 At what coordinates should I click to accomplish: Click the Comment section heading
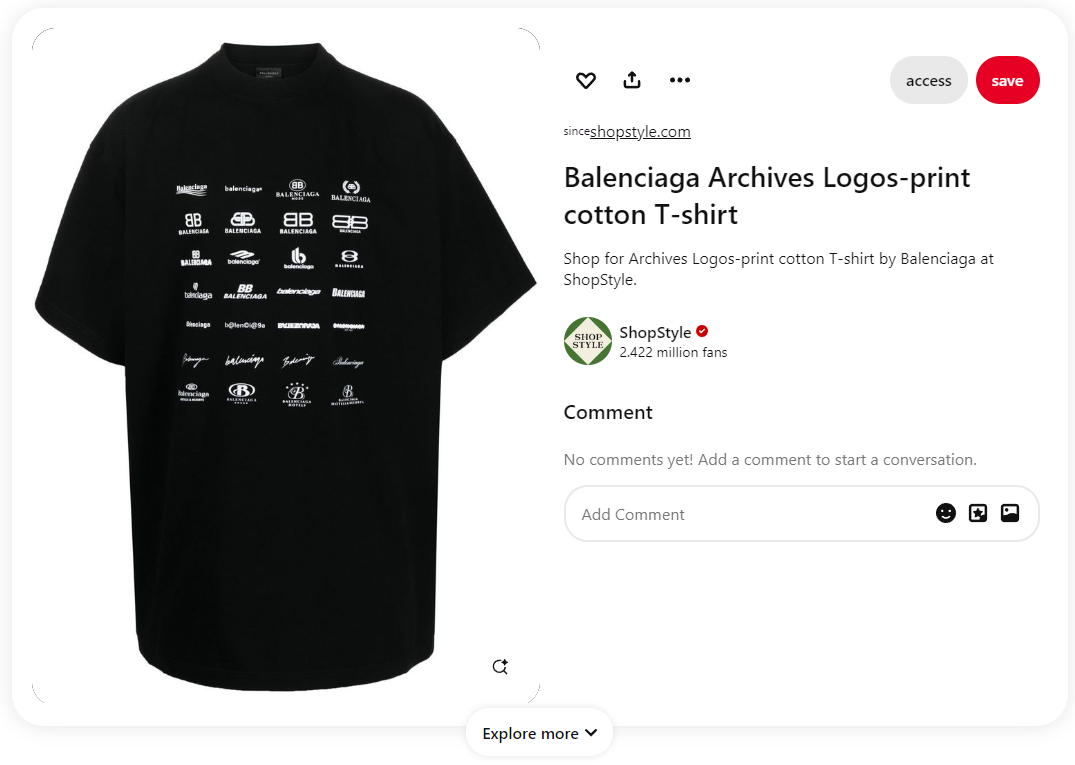click(x=607, y=412)
